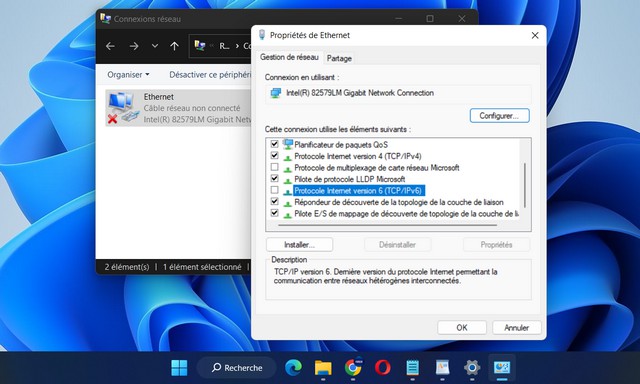Screen dimensions: 640x384
Task: Click the Installer... button
Action: [299, 244]
